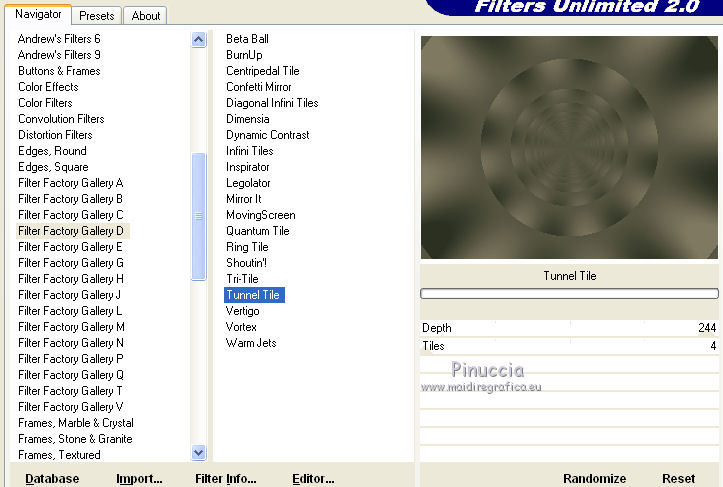Select the Navigator tab
This screenshot has height=487, width=723.
(x=38, y=14)
